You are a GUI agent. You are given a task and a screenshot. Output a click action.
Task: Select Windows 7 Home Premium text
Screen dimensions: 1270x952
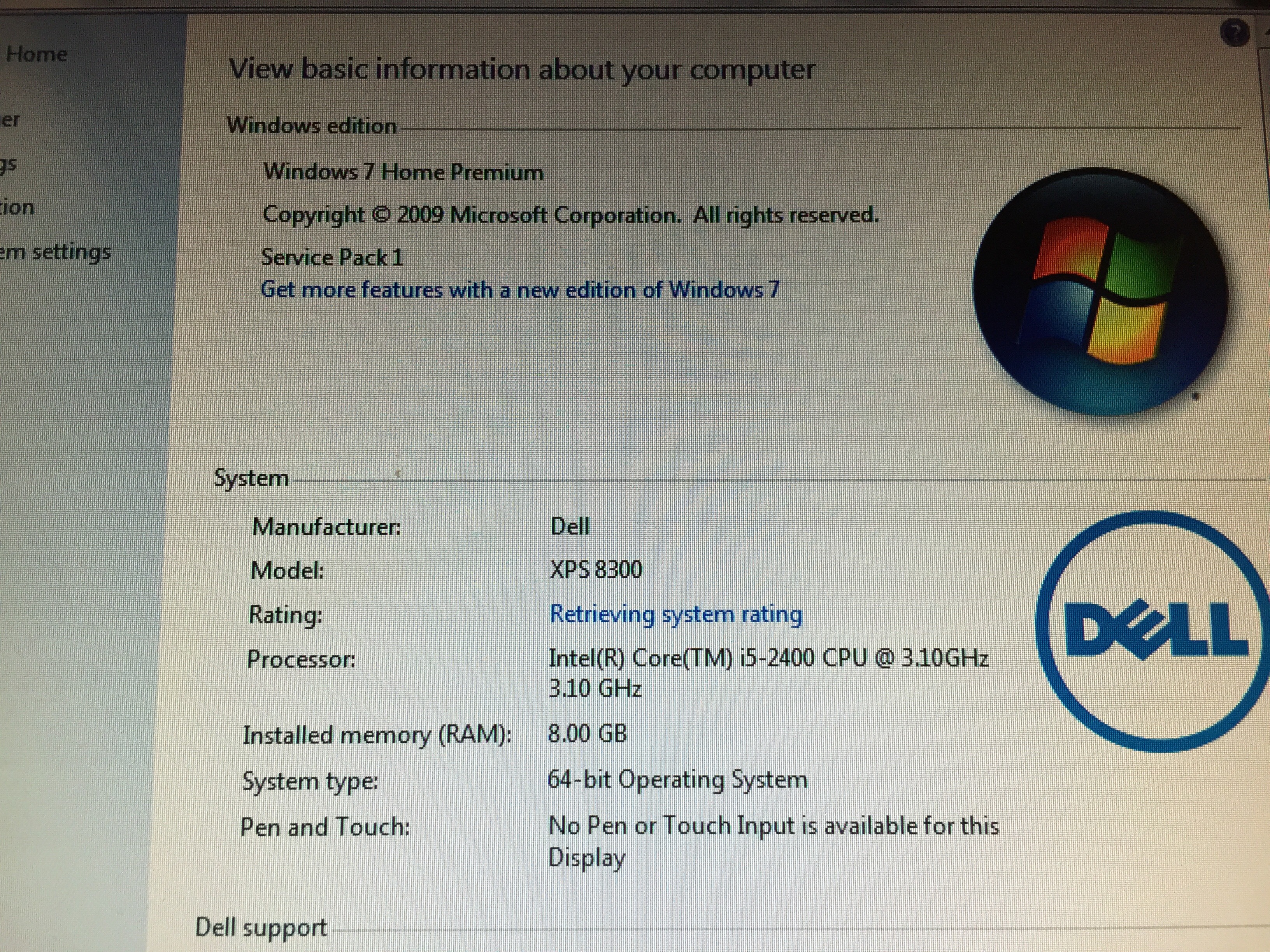tap(403, 172)
